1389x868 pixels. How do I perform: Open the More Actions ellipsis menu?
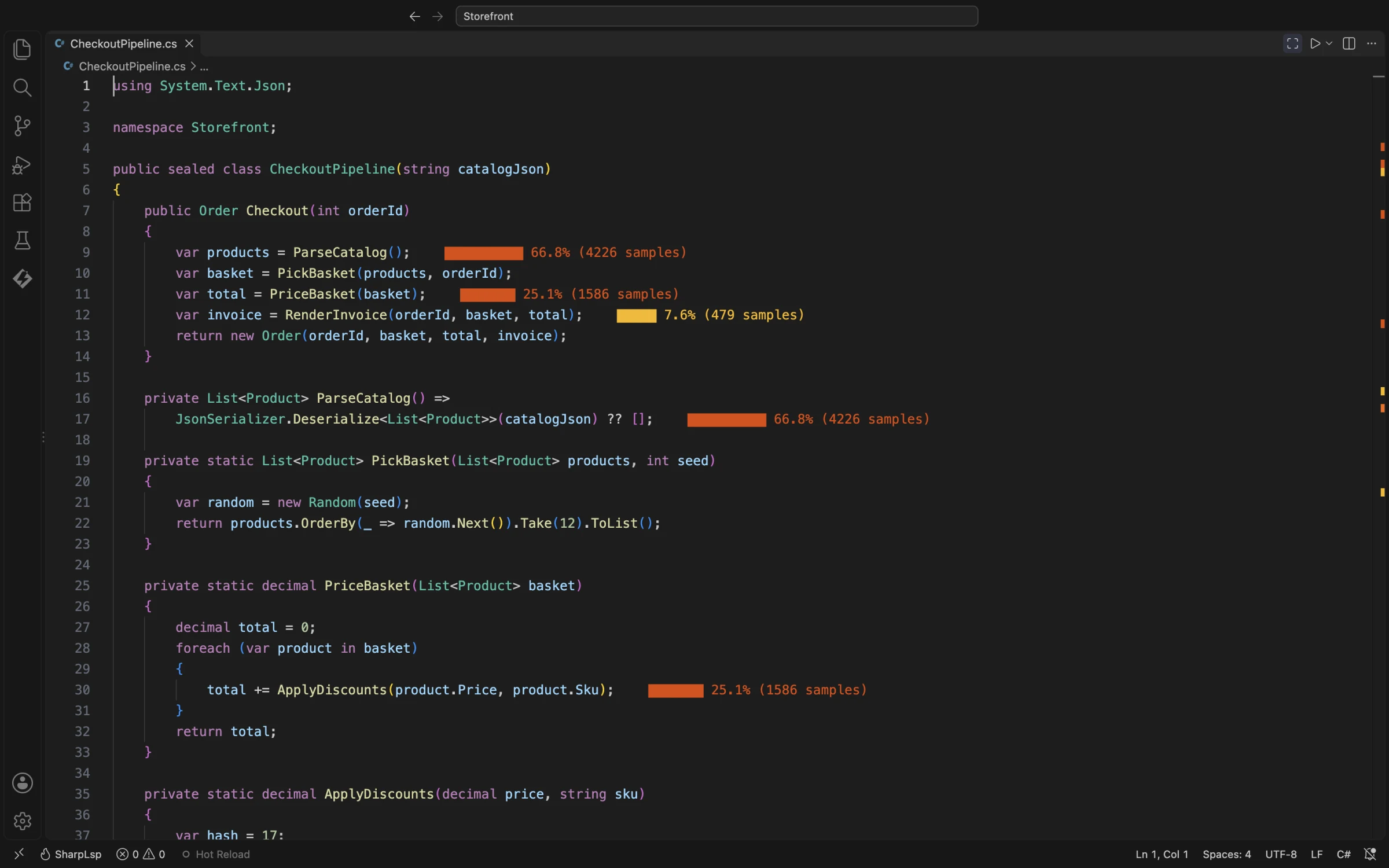pos(1372,43)
